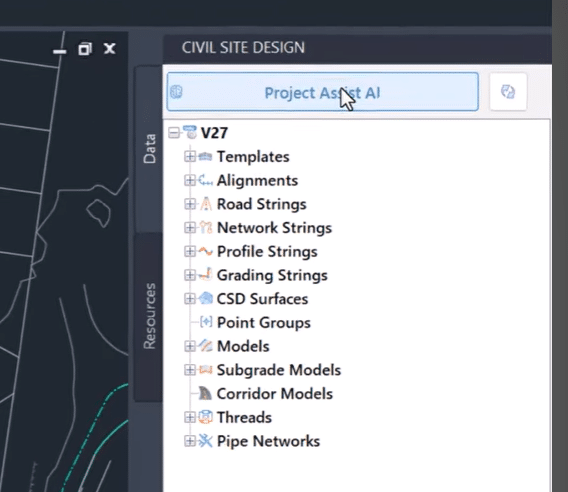This screenshot has height=492, width=568.
Task: Expand the Models node
Action: (x=189, y=346)
